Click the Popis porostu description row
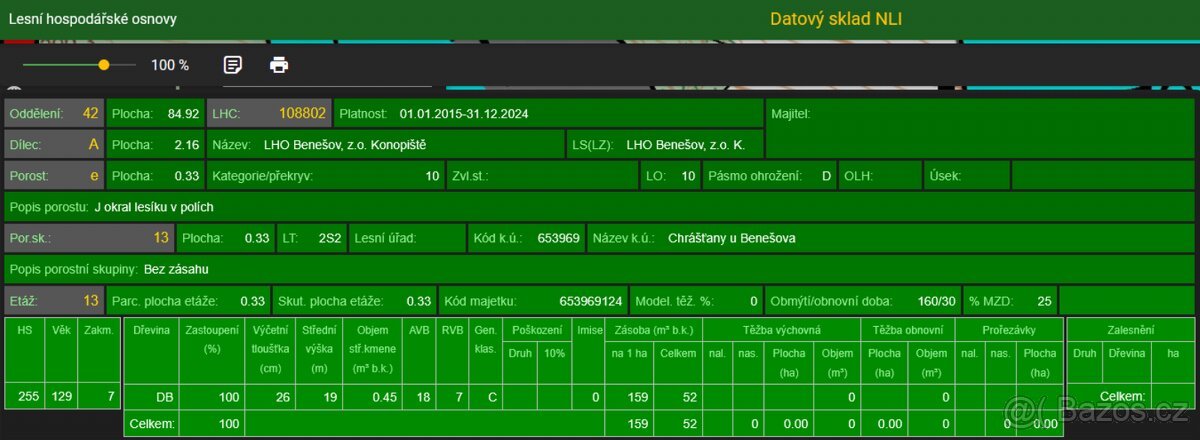1200x440 pixels. pyautogui.click(x=600, y=207)
